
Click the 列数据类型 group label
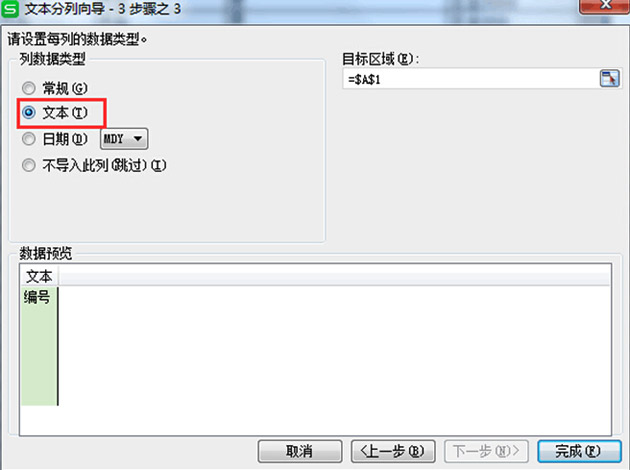[x=52, y=59]
